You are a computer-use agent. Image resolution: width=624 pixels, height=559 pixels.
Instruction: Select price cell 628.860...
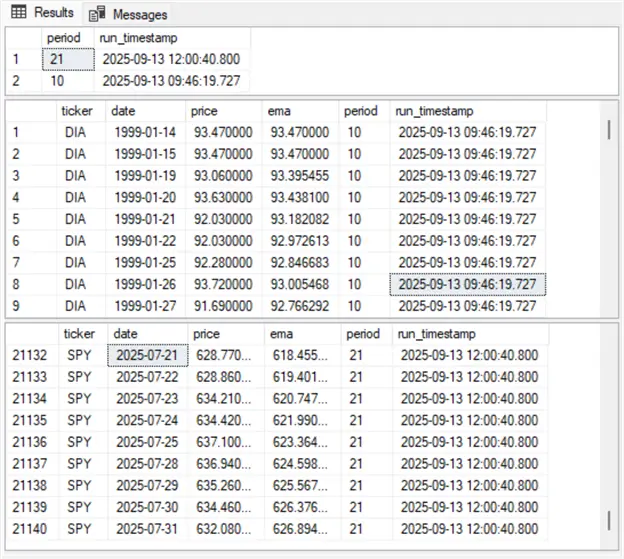(x=224, y=377)
